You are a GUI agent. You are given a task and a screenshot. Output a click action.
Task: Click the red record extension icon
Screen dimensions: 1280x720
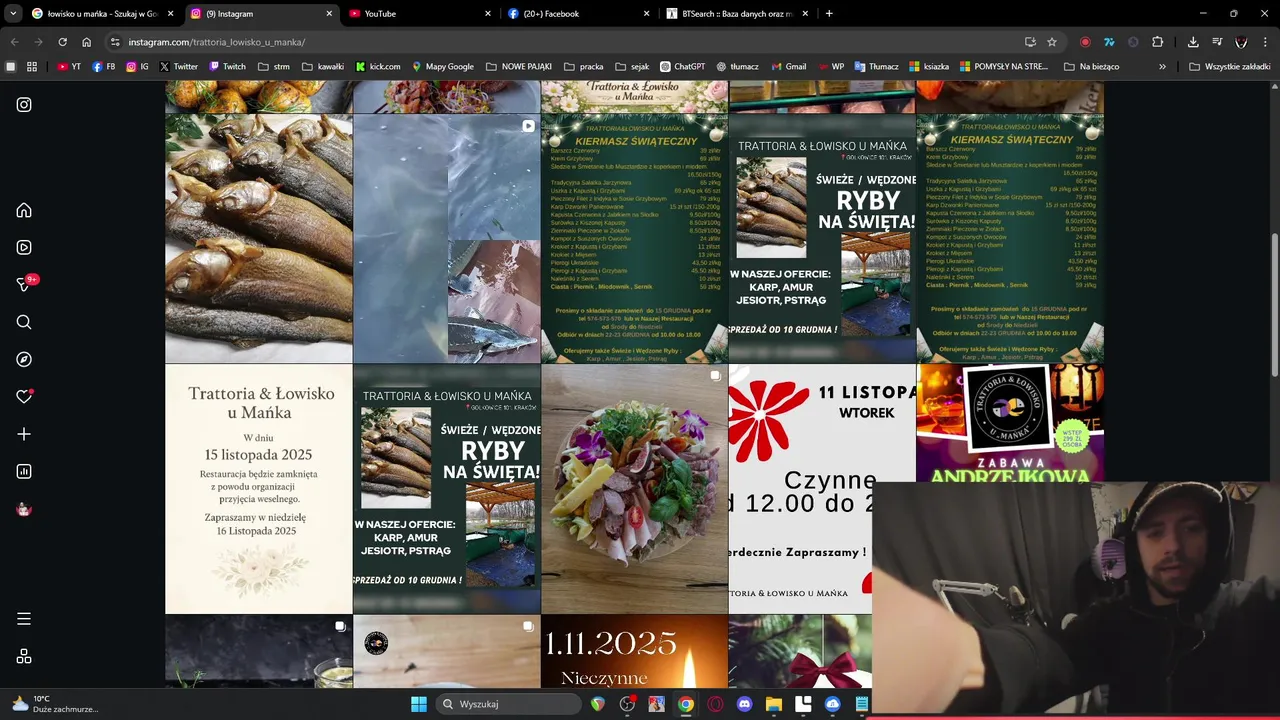pyautogui.click(x=1085, y=42)
